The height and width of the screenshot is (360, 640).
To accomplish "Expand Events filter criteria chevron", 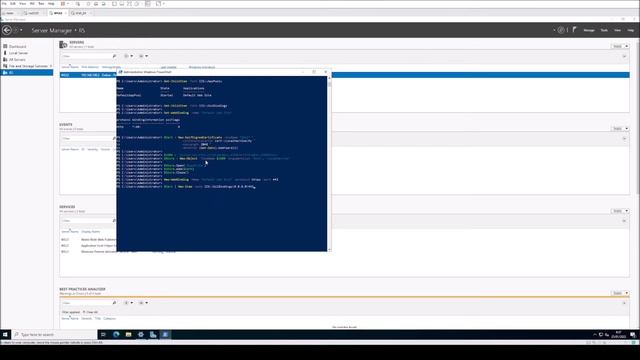I will pos(624,139).
